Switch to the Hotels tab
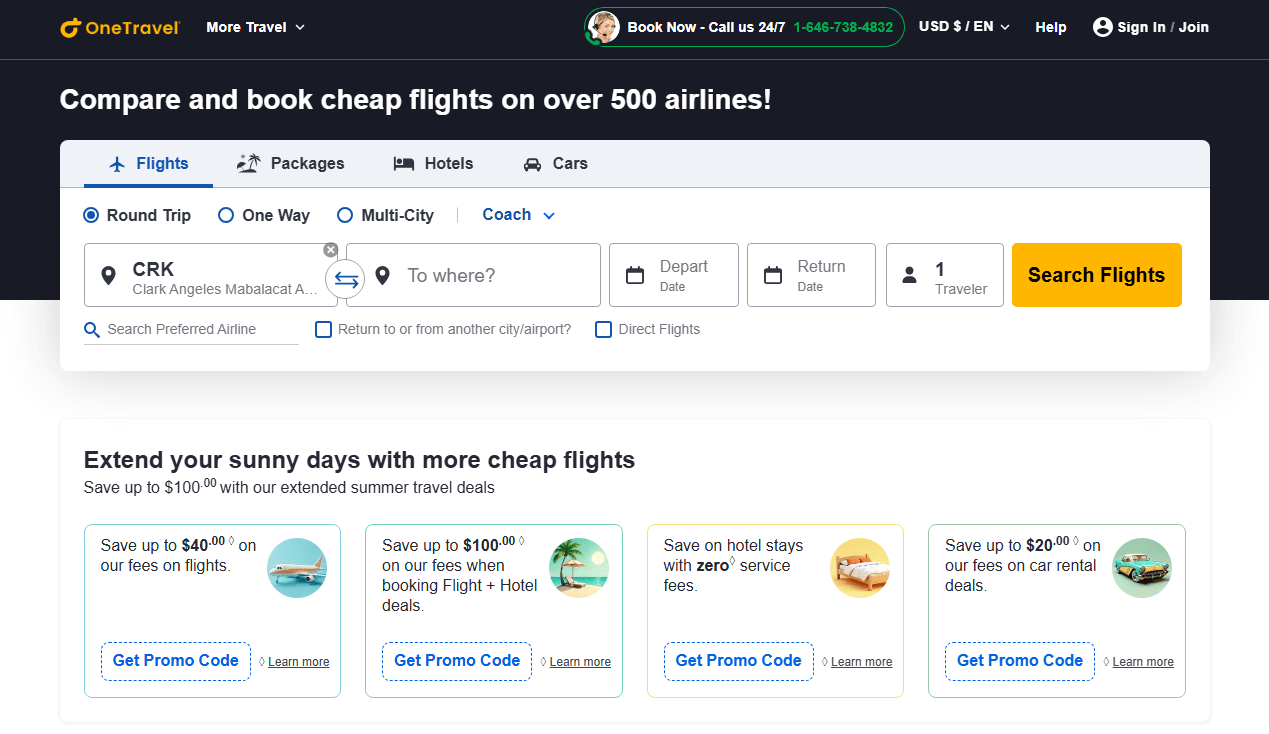Viewport: 1269px width, 734px height. pyautogui.click(x=433, y=164)
